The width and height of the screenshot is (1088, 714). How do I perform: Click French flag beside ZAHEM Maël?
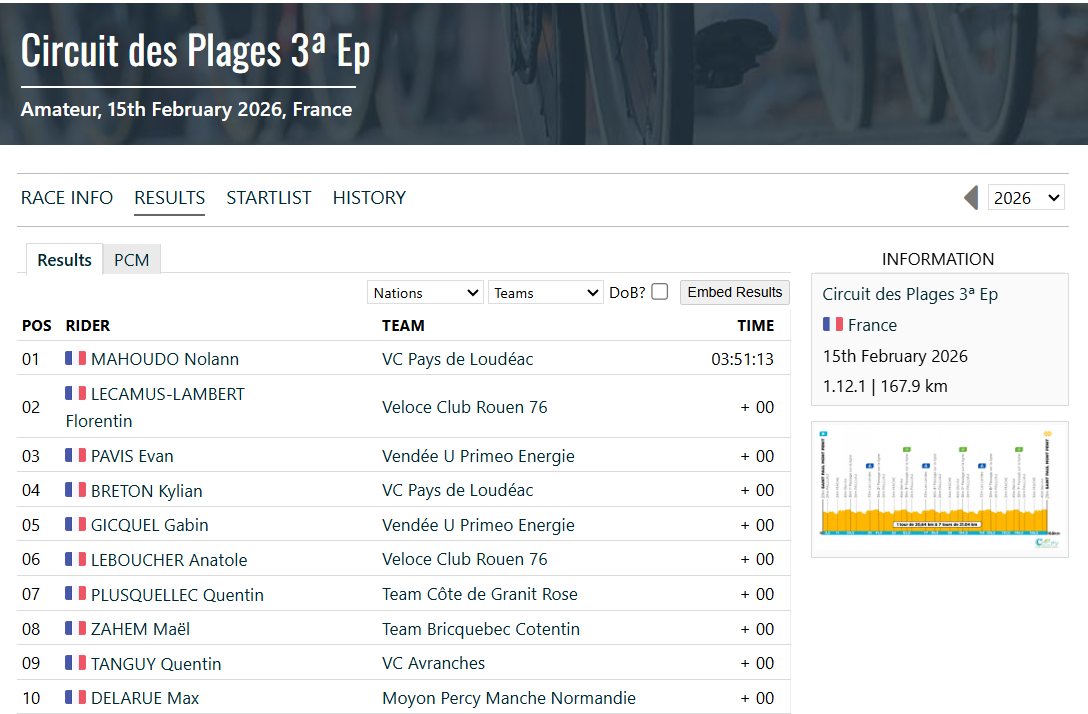(76, 628)
